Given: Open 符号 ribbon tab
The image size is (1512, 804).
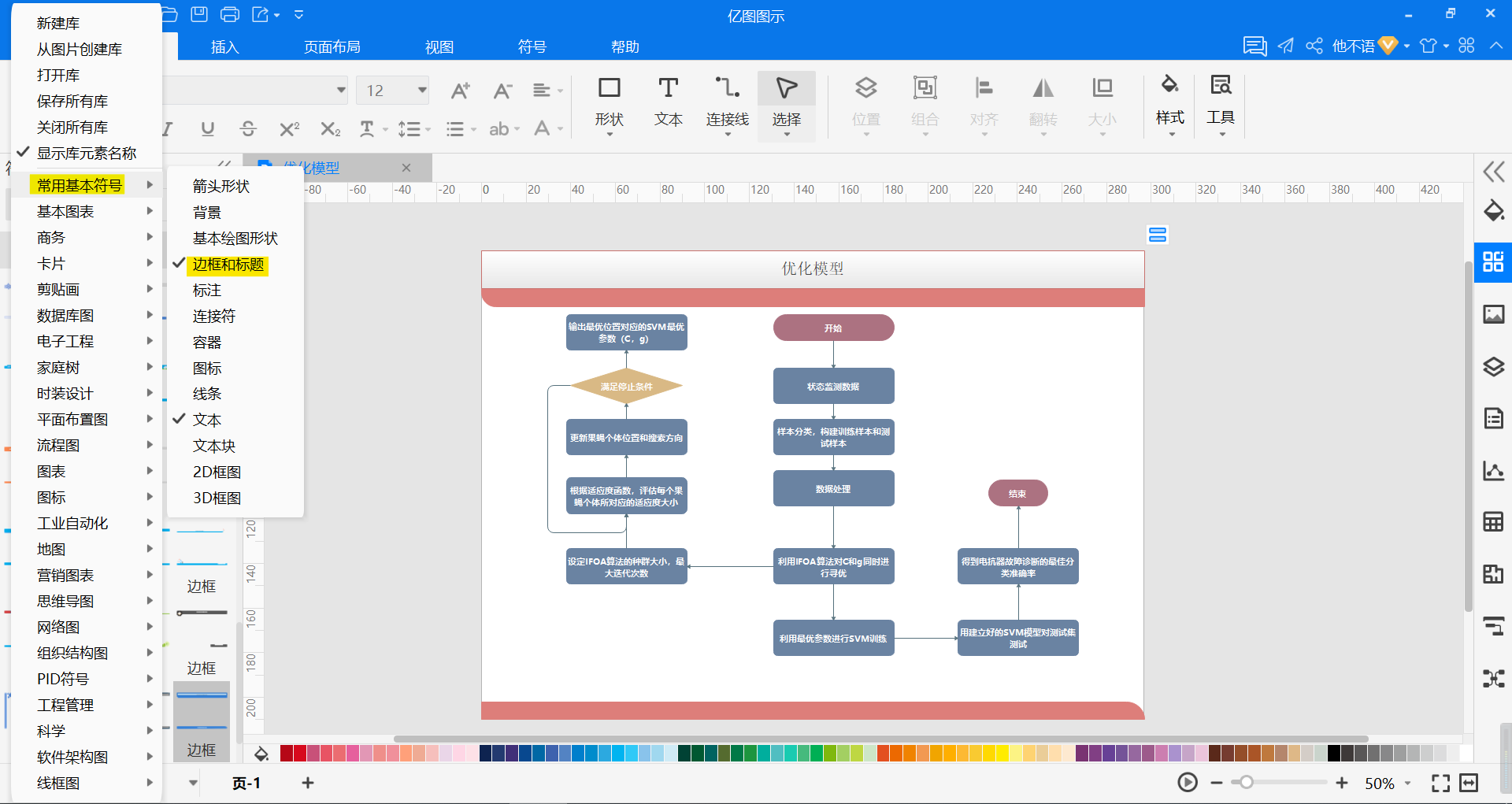Looking at the screenshot, I should 532,46.
